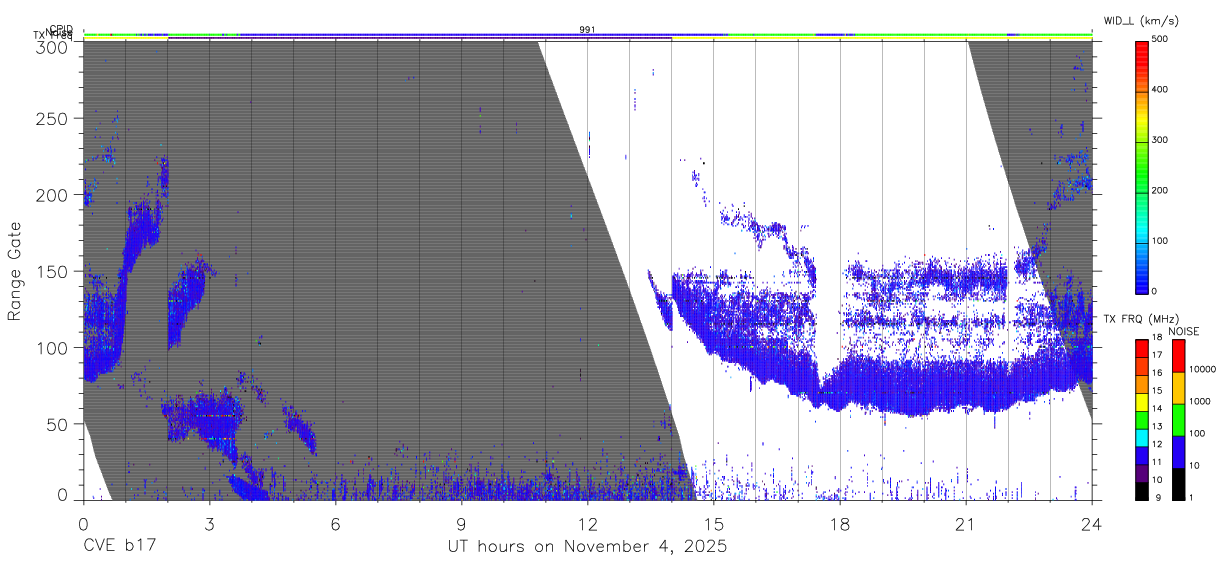Click the yellow 14–15 MHz TX FRQ swatch
1228x567 pixels.
pos(1142,400)
